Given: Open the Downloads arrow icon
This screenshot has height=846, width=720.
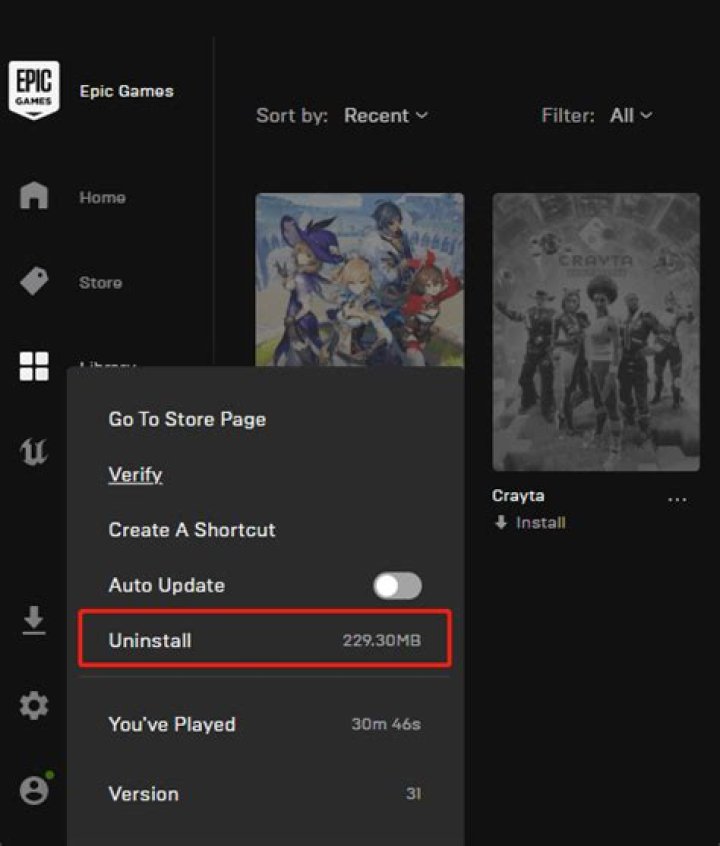Looking at the screenshot, I should pyautogui.click(x=34, y=621).
